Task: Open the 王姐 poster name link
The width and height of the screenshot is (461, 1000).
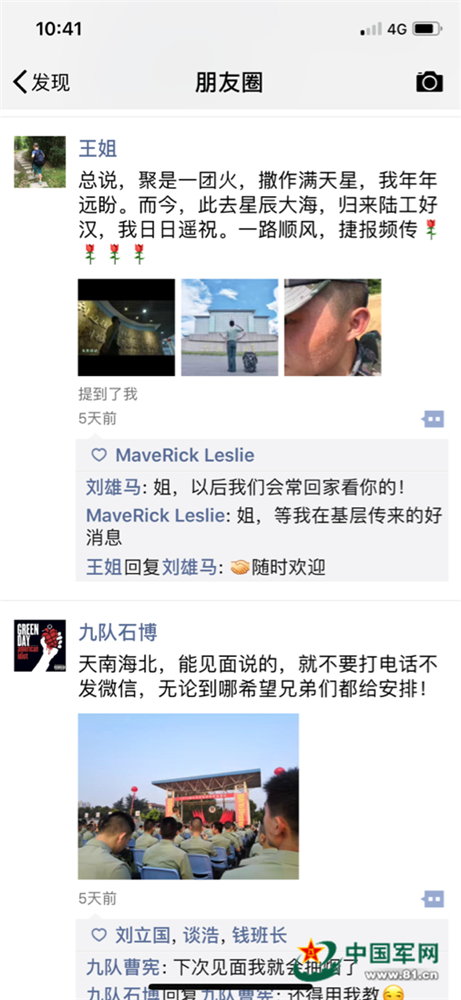Action: [x=98, y=149]
